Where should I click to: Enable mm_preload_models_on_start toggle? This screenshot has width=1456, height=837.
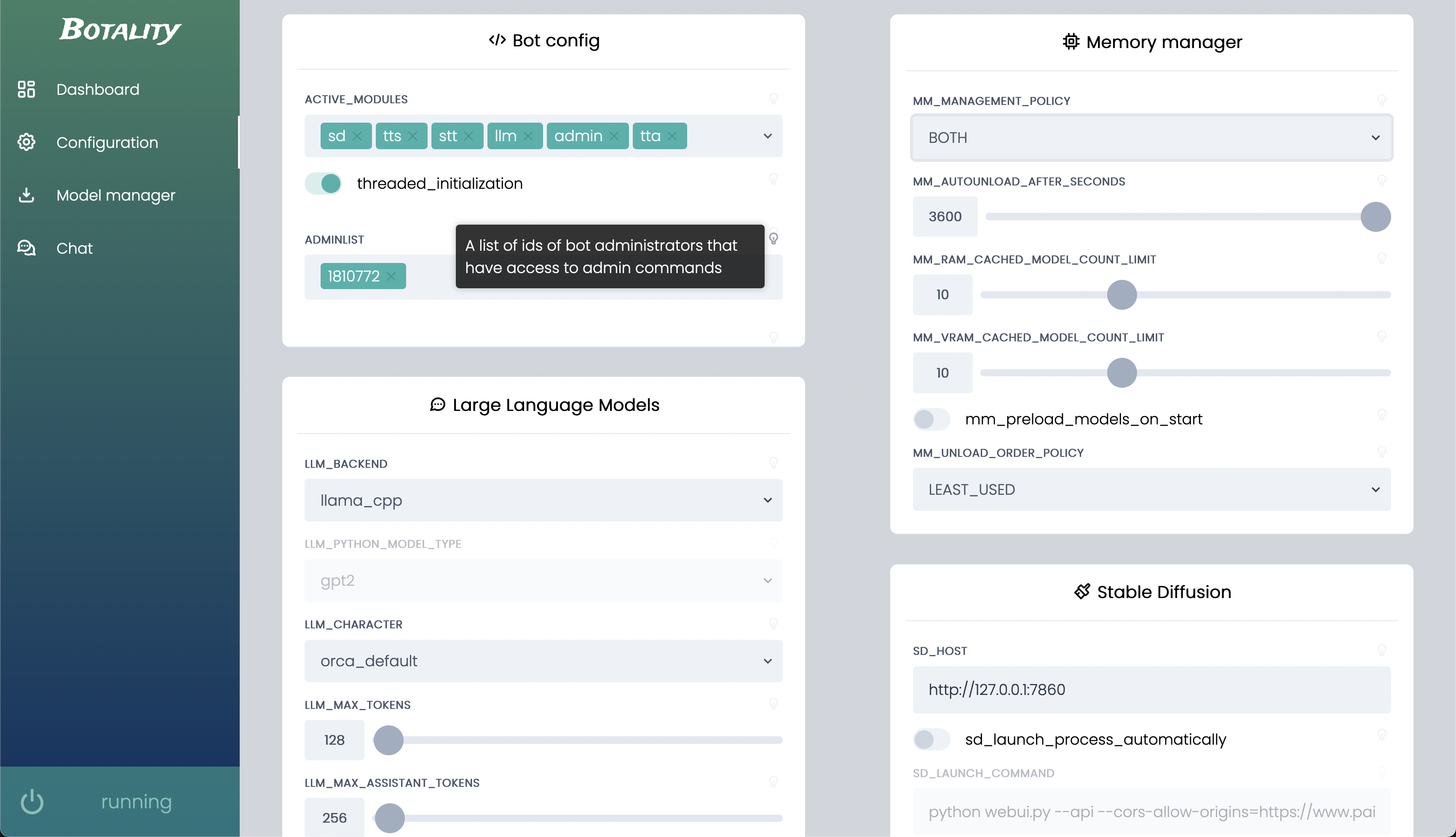[931, 419]
